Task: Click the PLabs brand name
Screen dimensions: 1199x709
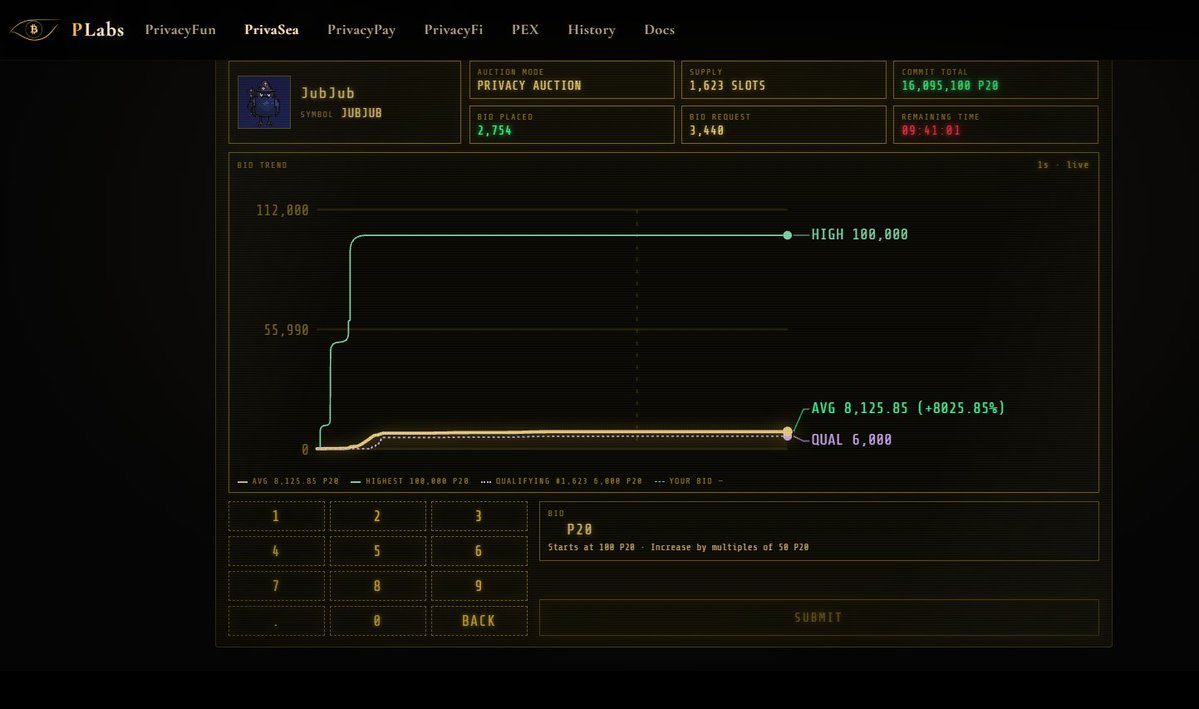Action: click(x=98, y=29)
